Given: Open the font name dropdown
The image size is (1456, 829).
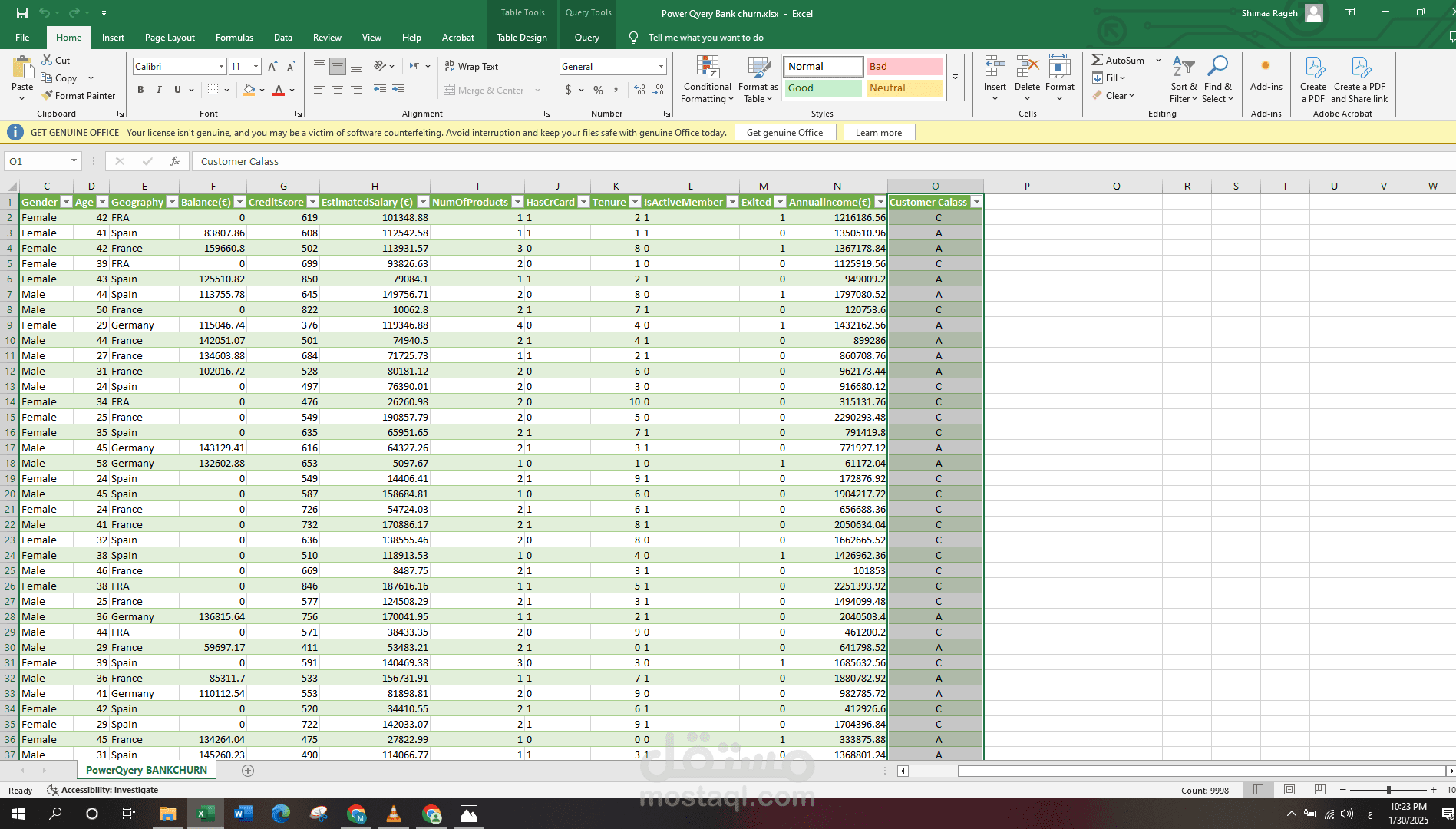Looking at the screenshot, I should click(221, 67).
